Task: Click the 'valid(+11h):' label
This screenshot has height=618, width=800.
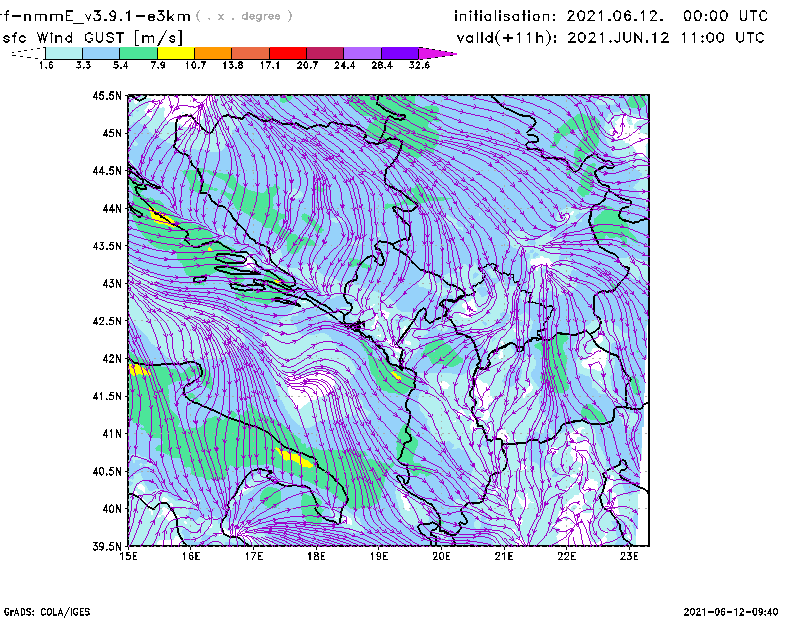Action: click(508, 38)
